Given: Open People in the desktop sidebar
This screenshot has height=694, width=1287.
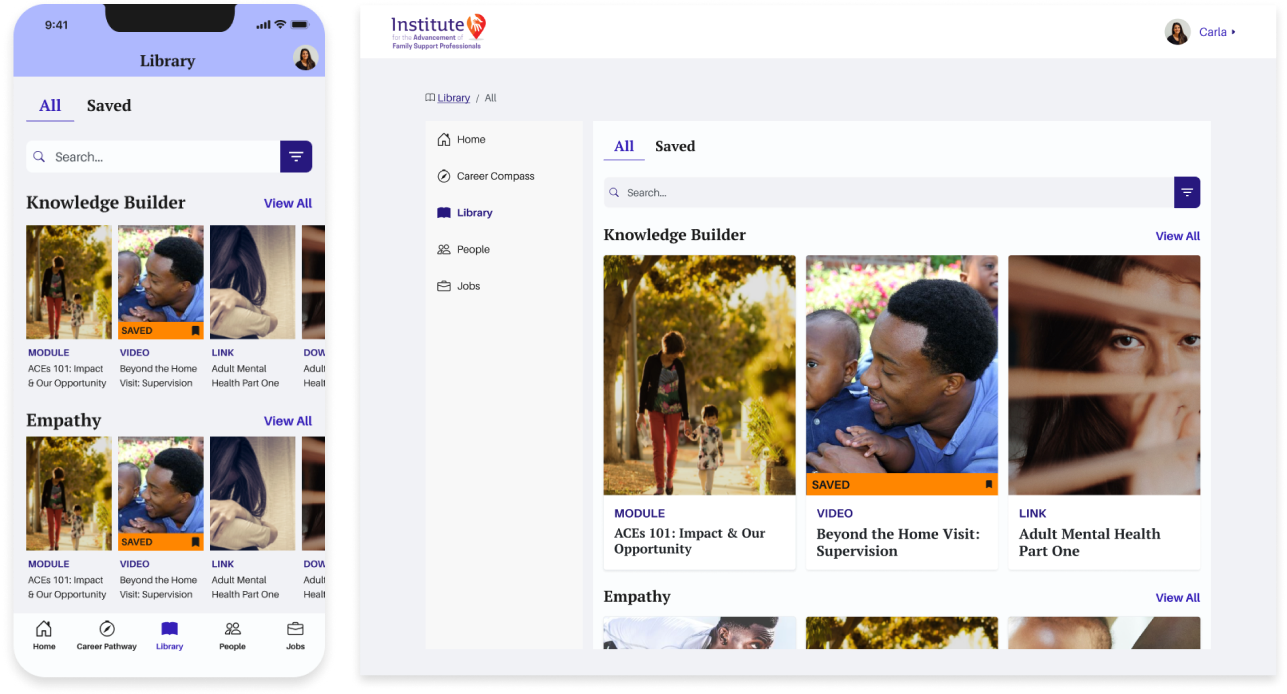Looking at the screenshot, I should (473, 250).
